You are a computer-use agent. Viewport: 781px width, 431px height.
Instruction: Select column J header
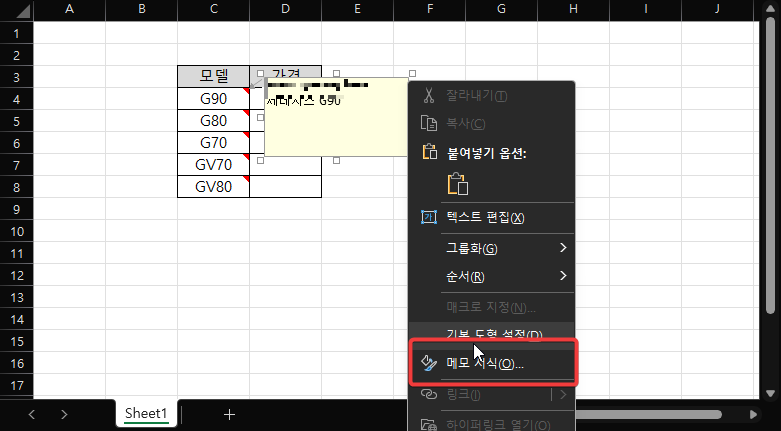coord(717,8)
